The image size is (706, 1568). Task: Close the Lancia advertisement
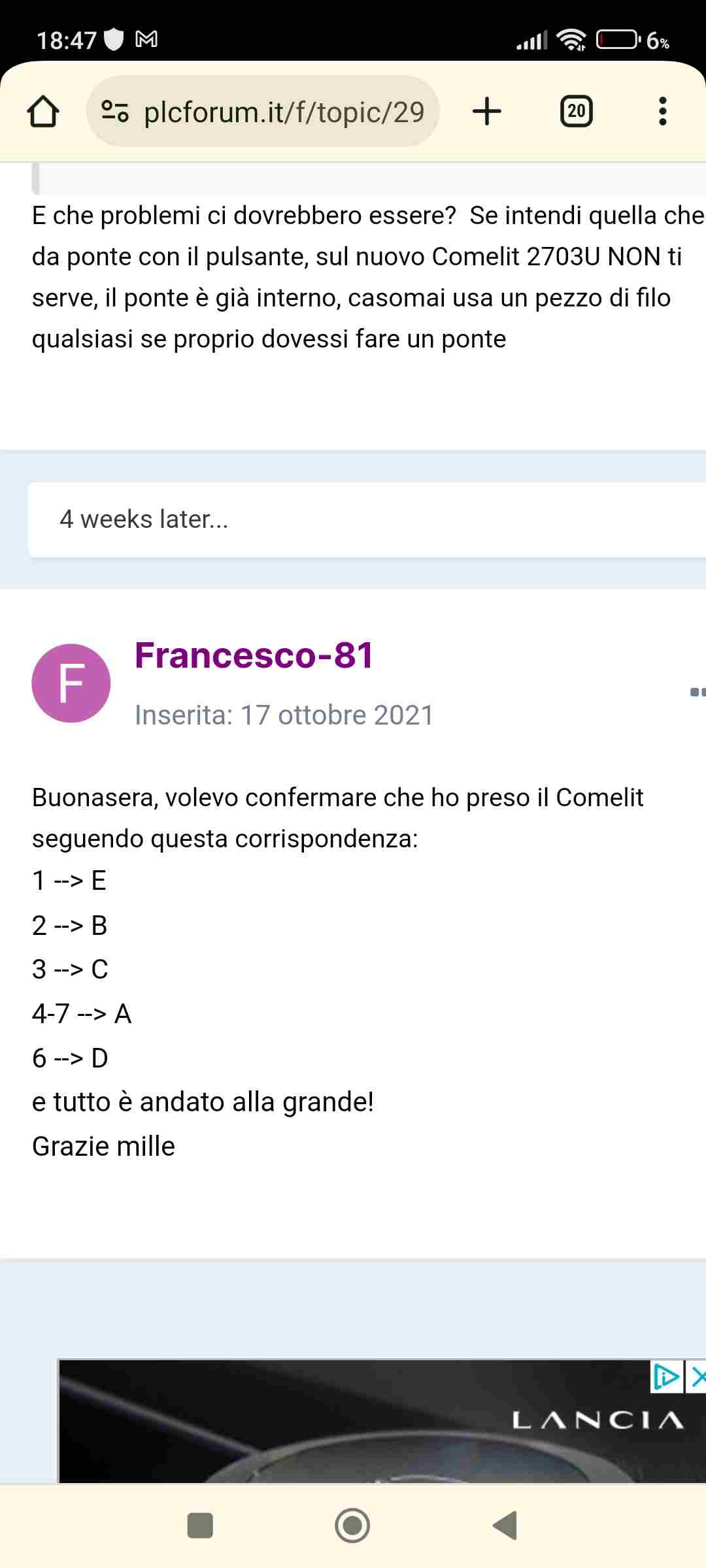click(x=697, y=1377)
